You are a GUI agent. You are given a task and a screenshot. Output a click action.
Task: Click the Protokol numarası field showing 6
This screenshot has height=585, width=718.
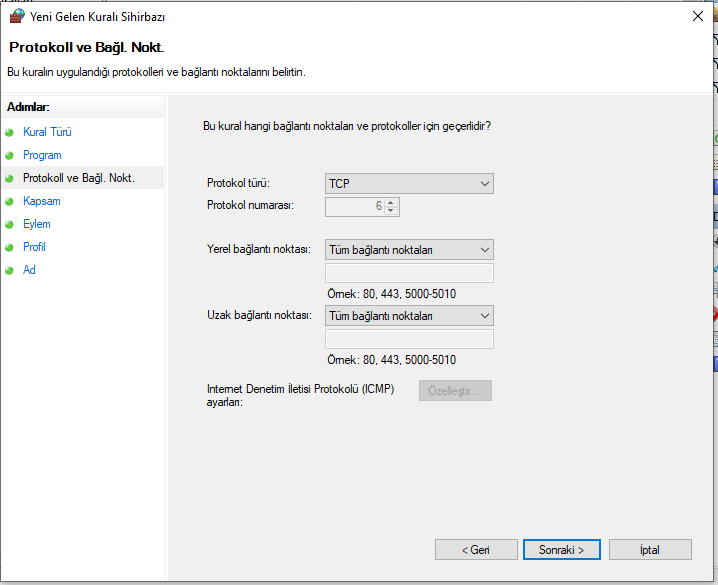pos(356,206)
